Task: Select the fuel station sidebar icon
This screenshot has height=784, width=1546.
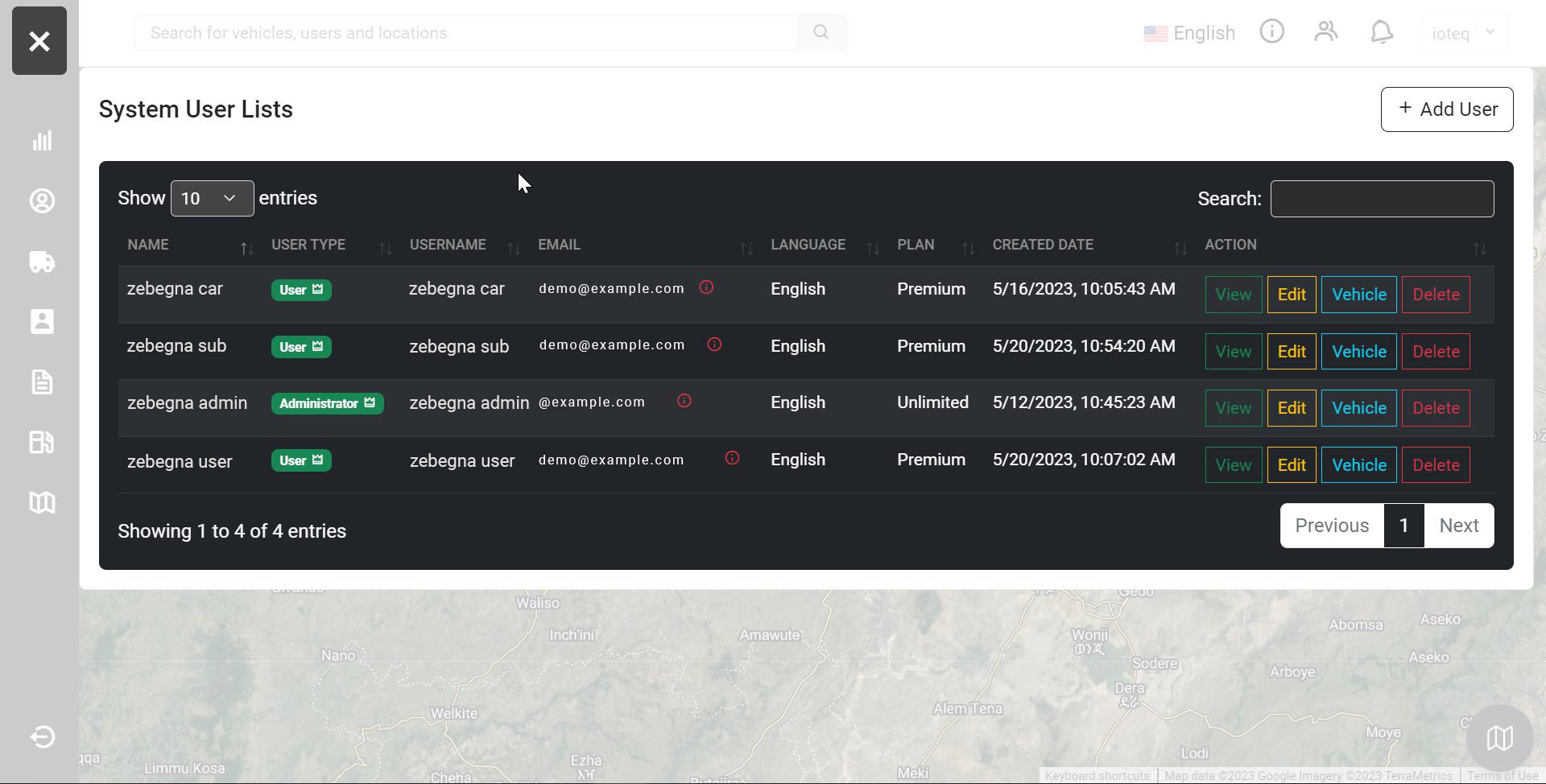Action: pyautogui.click(x=42, y=442)
